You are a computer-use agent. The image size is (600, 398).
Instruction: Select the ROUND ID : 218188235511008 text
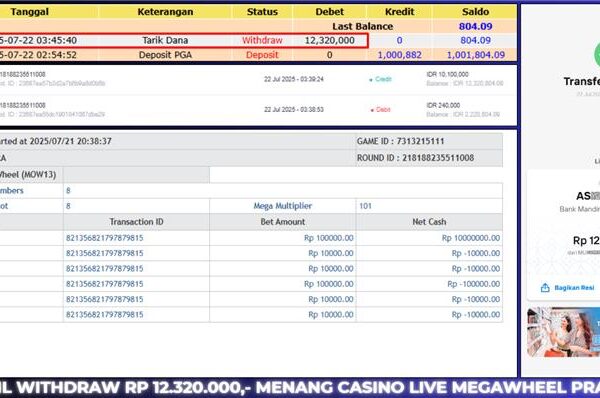click(415, 158)
